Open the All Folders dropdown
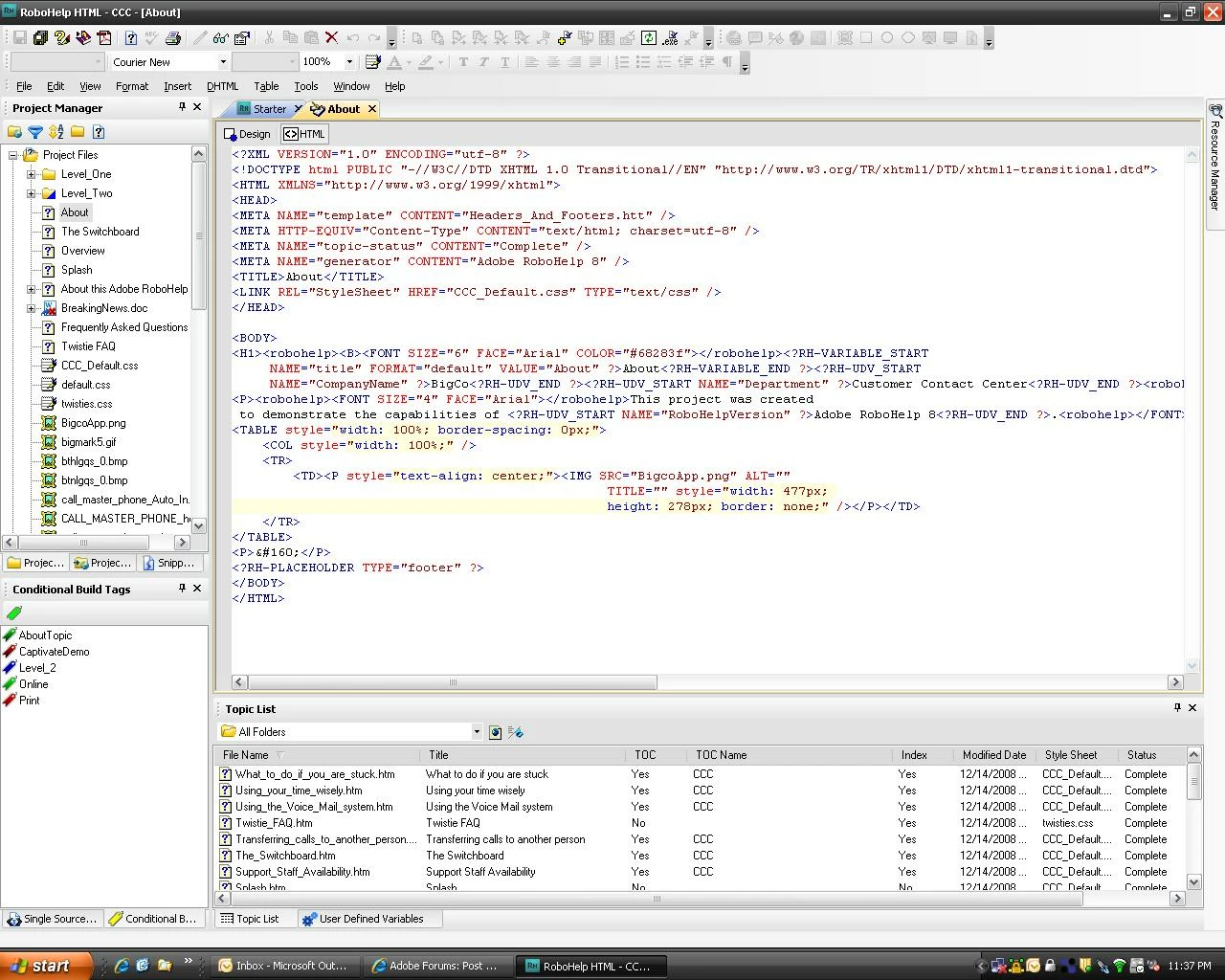This screenshot has width=1225, height=980. click(477, 732)
